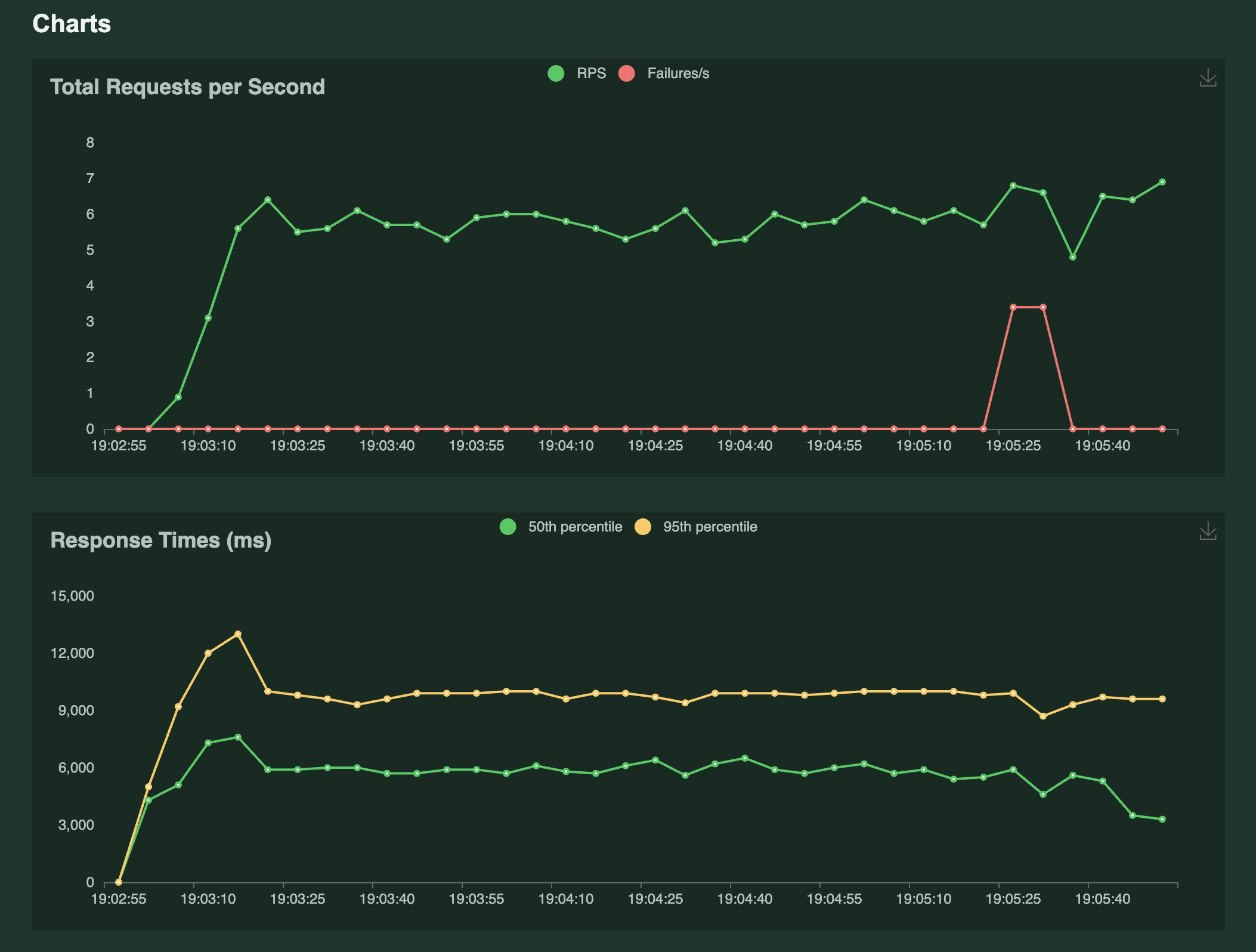Image resolution: width=1256 pixels, height=952 pixels.
Task: Click the Failures/s legend label
Action: pos(678,73)
